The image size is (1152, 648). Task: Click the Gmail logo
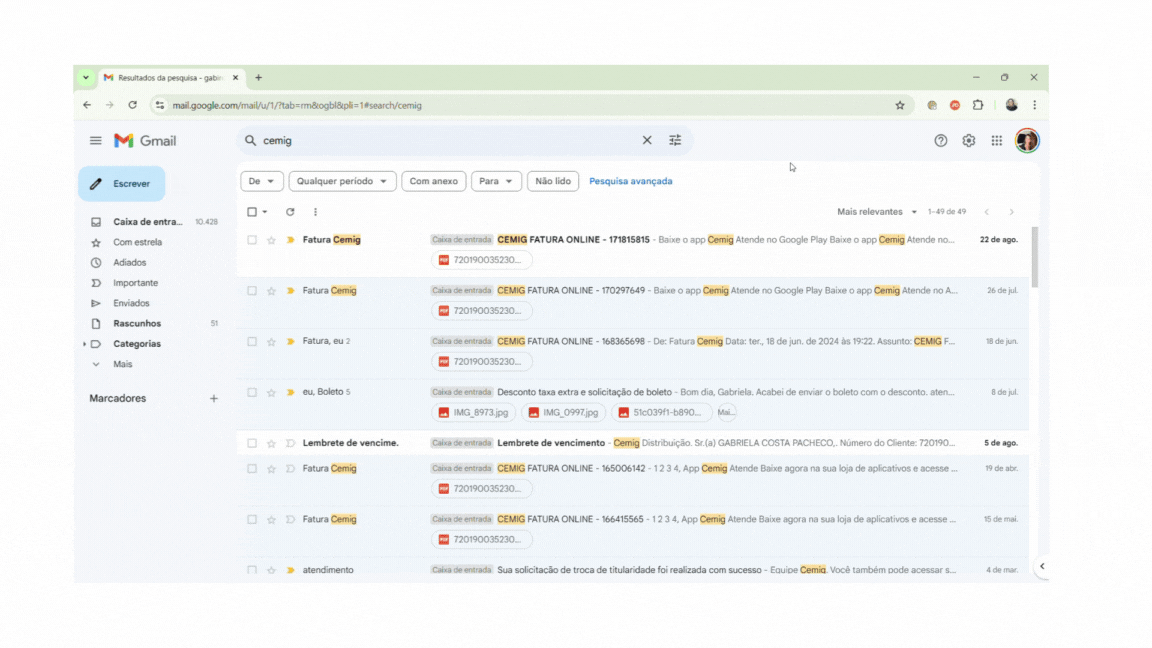point(145,140)
